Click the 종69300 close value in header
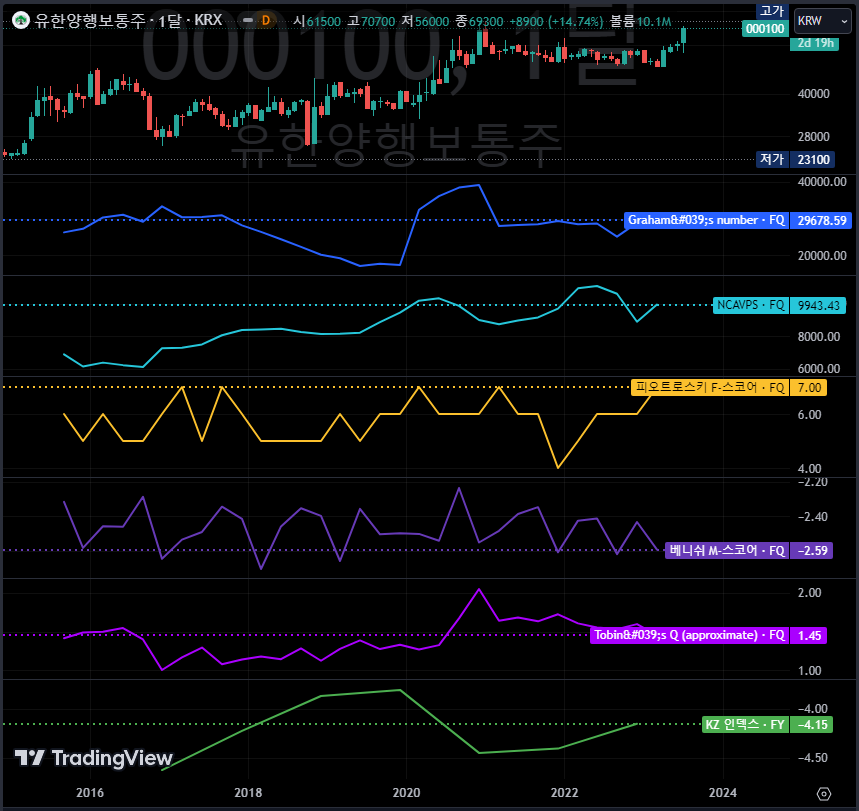The image size is (859, 811). coord(479,21)
